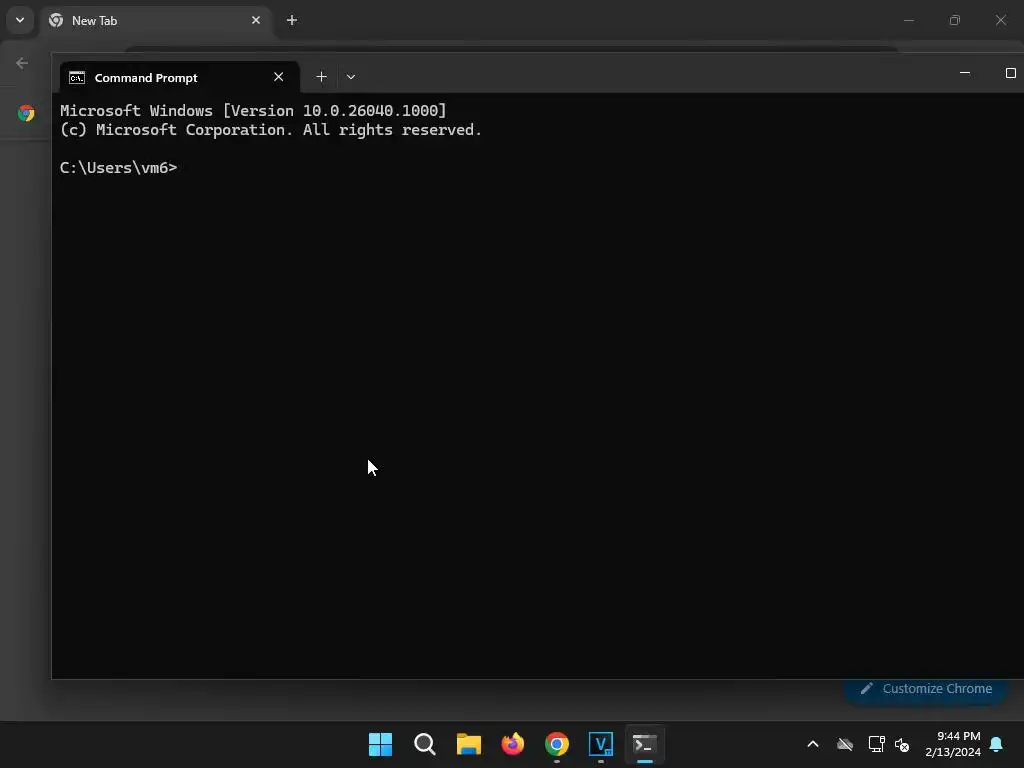Click Customize Chrome button
The image size is (1024, 768).
(x=926, y=688)
